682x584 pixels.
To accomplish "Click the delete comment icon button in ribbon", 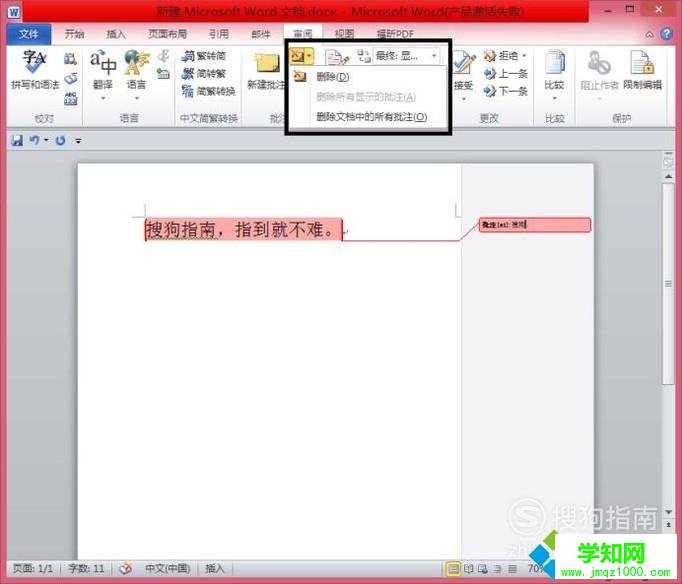I will point(297,56).
